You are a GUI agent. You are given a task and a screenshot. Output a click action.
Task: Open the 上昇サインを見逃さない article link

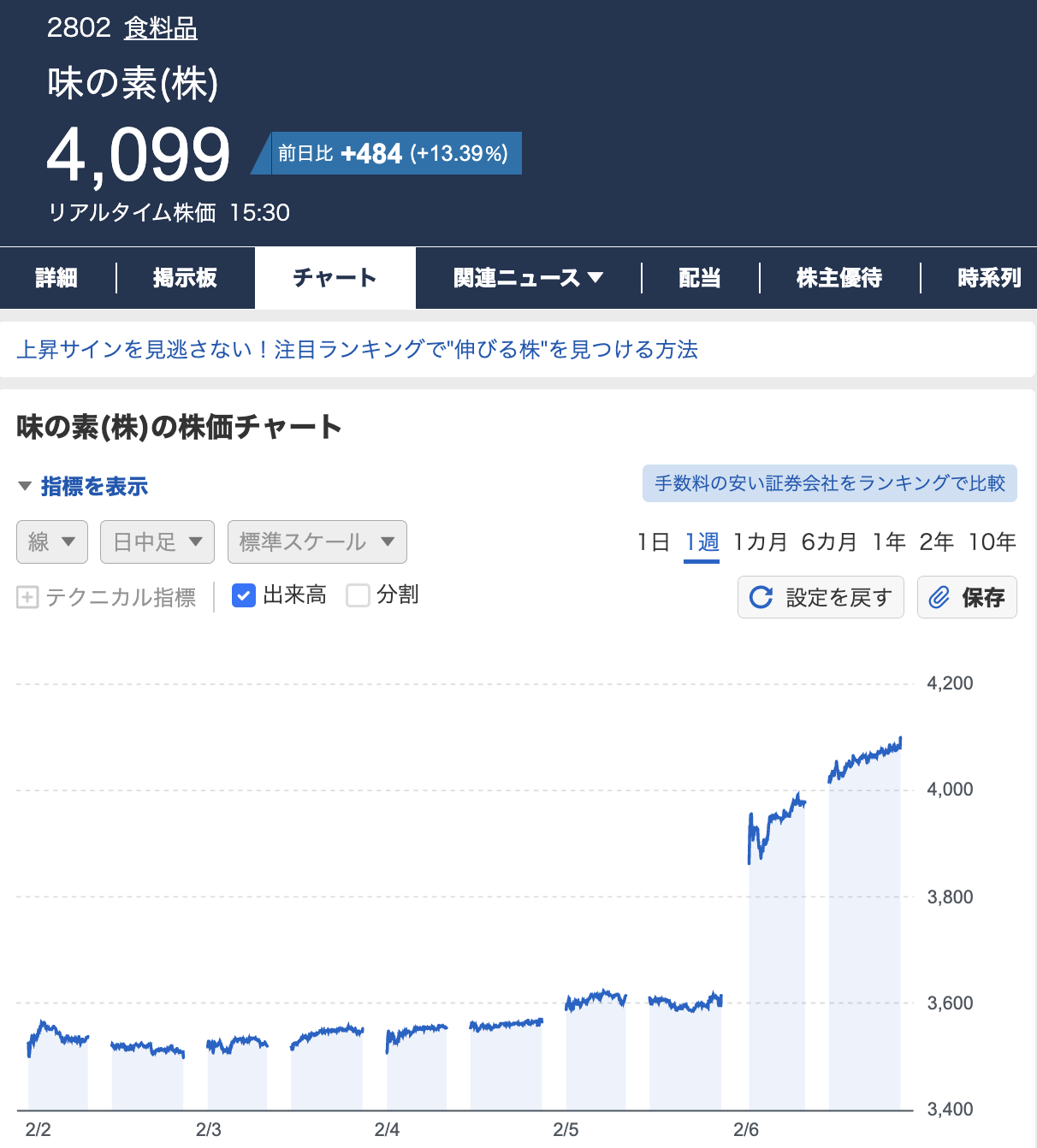358,350
